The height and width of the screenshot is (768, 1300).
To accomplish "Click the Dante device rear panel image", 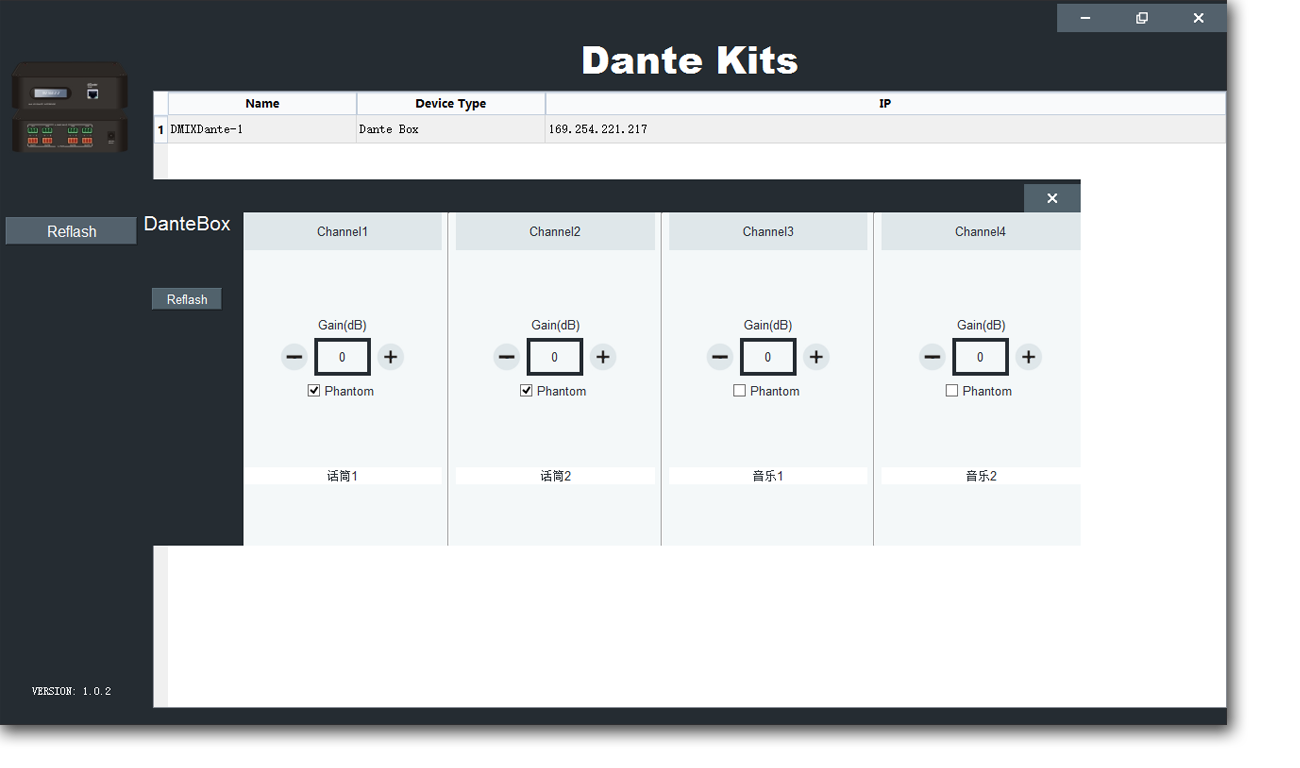I will [69, 134].
